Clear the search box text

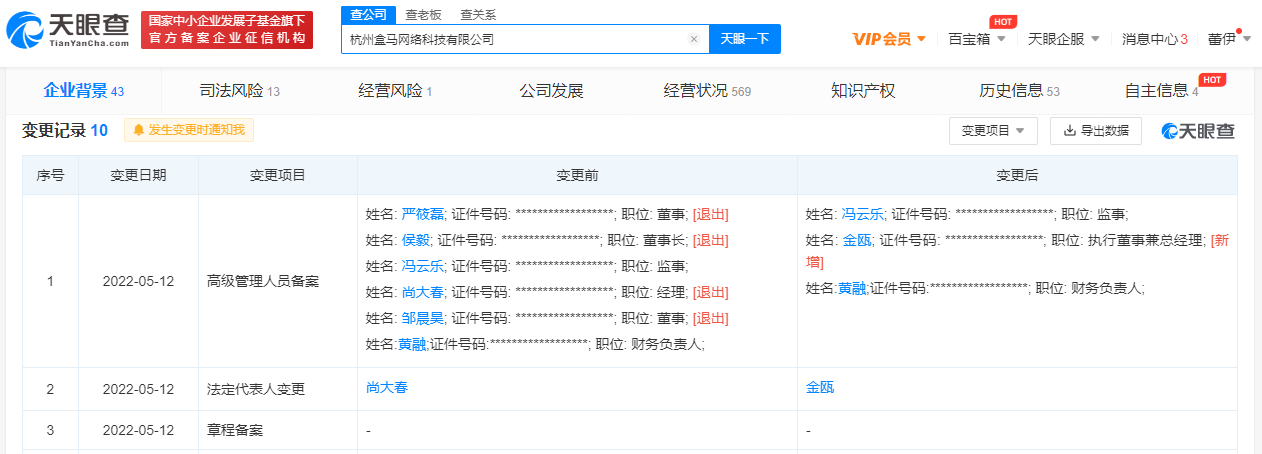click(x=694, y=39)
